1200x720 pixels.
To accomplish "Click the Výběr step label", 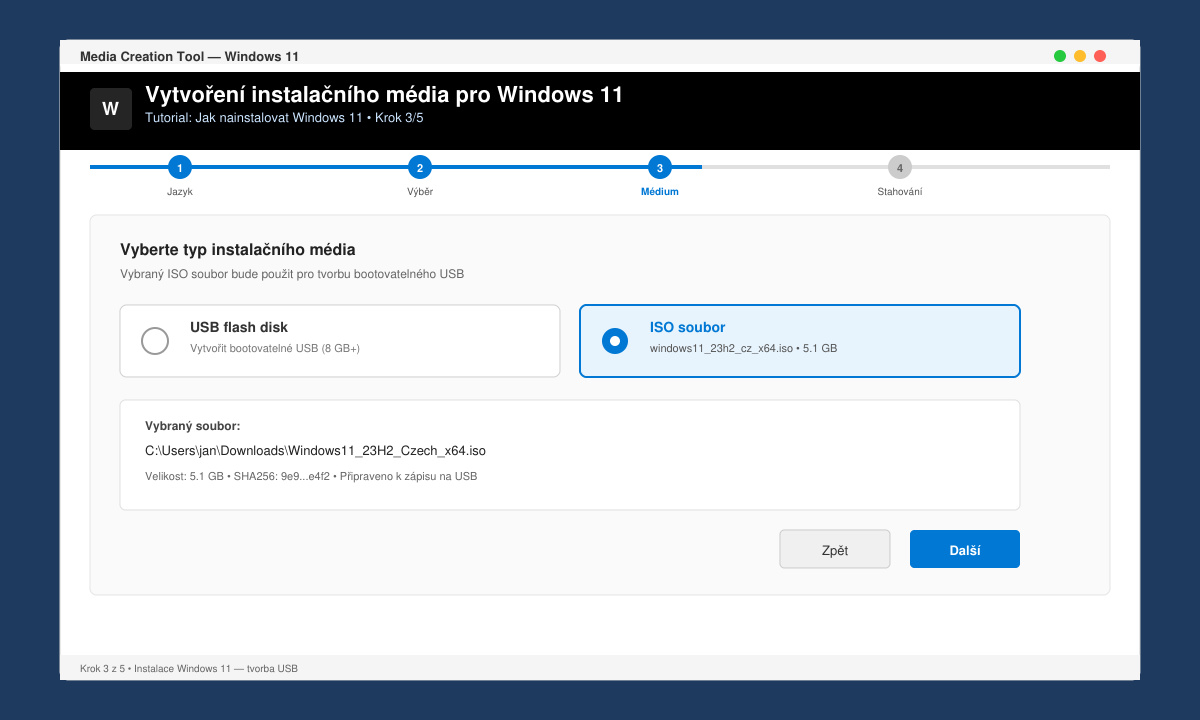I will point(420,192).
